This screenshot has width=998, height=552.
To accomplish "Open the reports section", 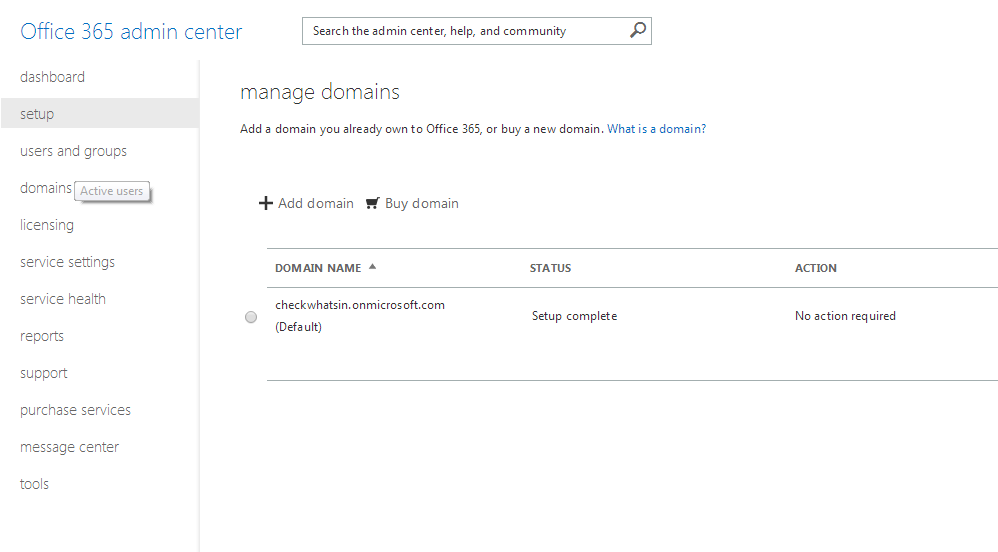I will coord(41,336).
